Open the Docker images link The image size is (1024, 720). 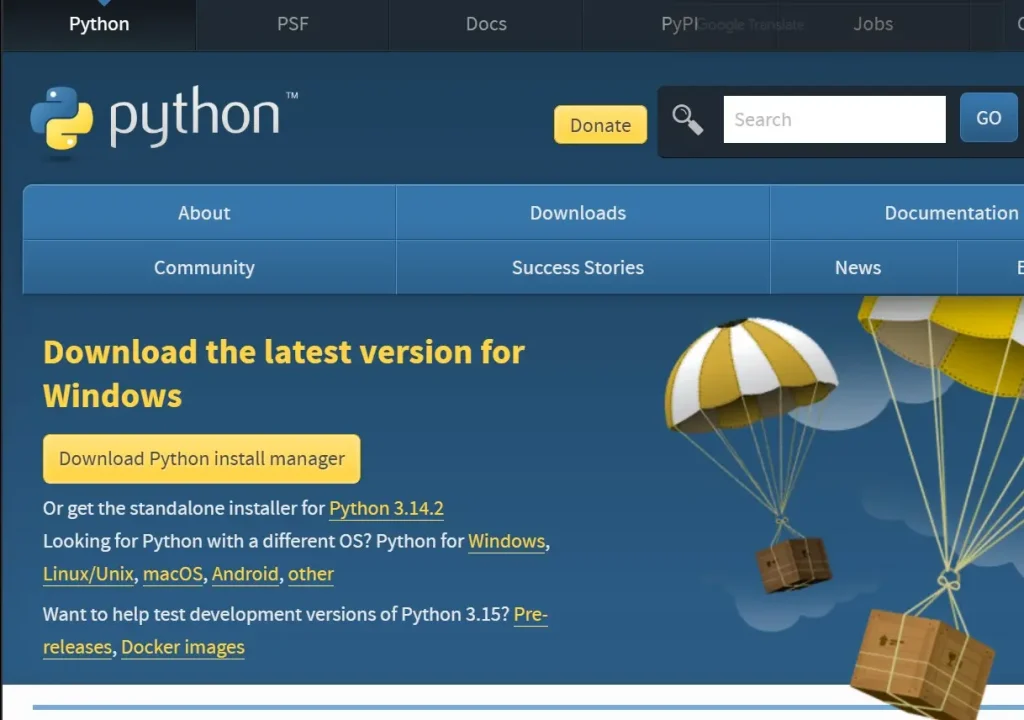[x=183, y=647]
